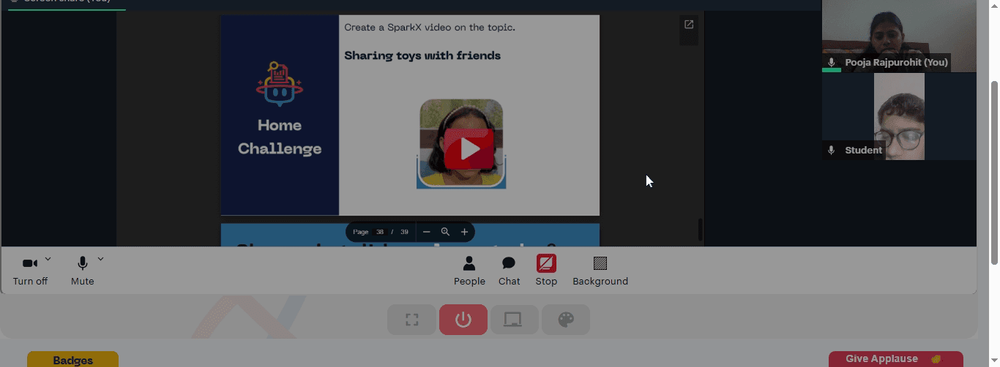Click Give Applause button
The width and height of the screenshot is (1000, 367).
[x=895, y=359]
